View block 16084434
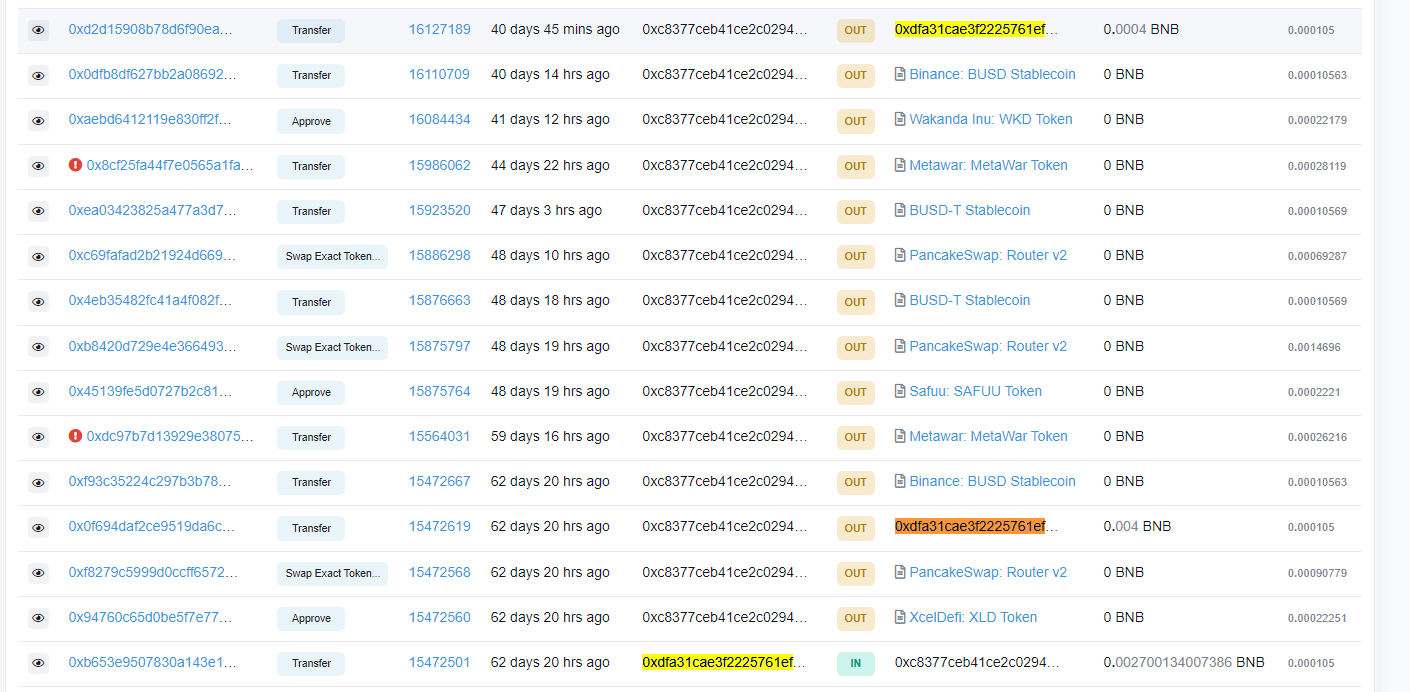Screen dimensions: 1410x692 [x=439, y=119]
